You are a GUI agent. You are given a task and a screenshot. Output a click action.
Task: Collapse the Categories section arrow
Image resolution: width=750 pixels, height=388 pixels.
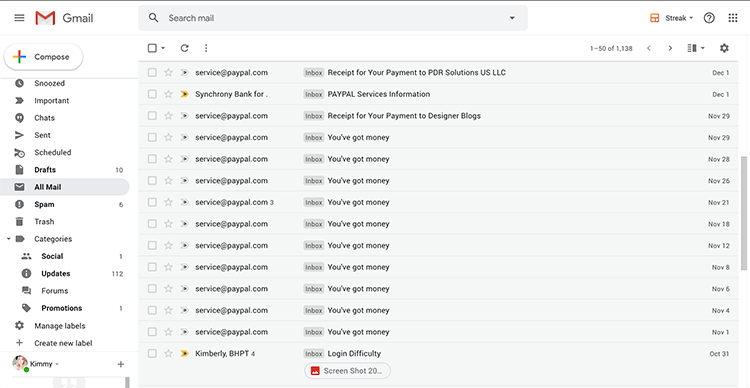(8, 239)
